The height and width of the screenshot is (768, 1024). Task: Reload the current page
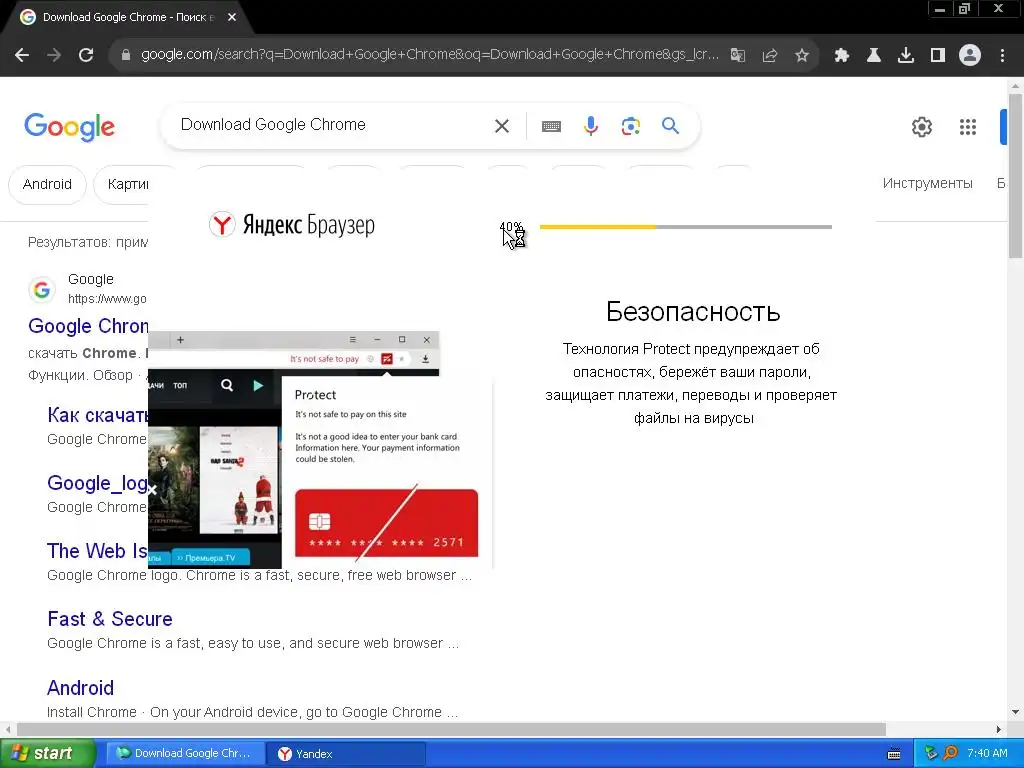pos(86,55)
